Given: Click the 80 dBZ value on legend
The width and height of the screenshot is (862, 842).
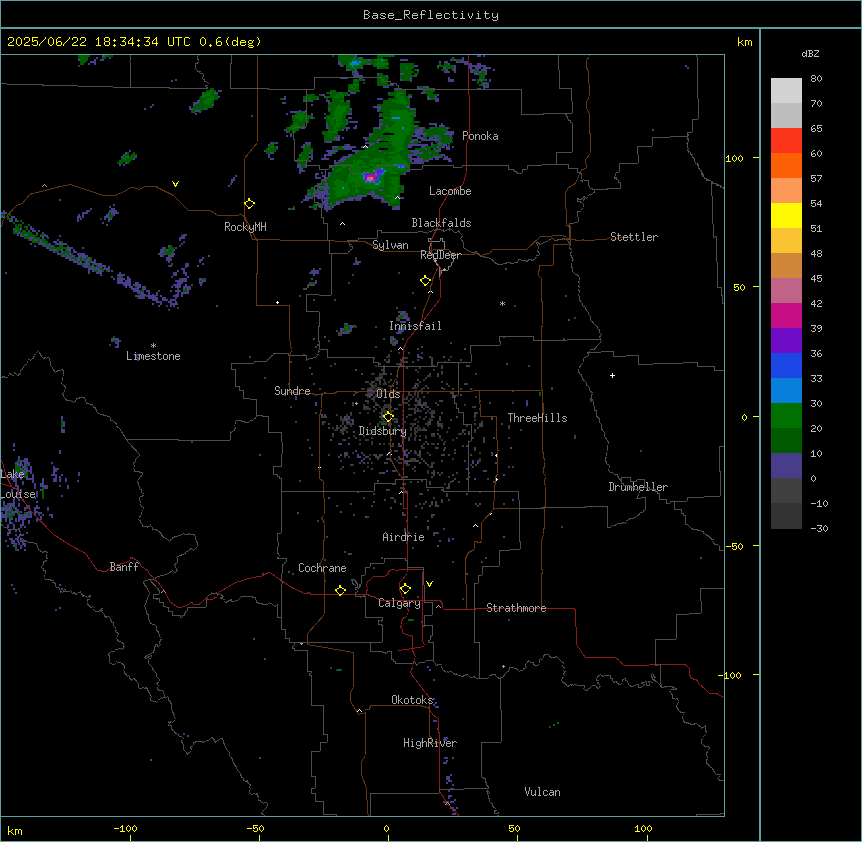Looking at the screenshot, I should 816,79.
